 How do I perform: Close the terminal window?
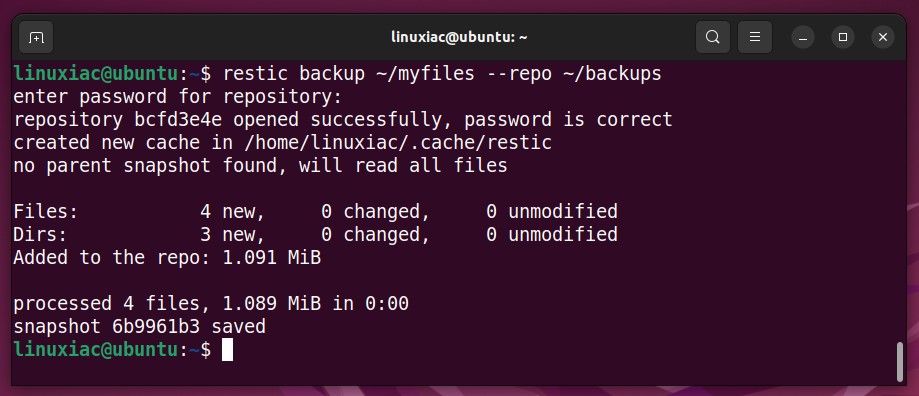[883, 37]
